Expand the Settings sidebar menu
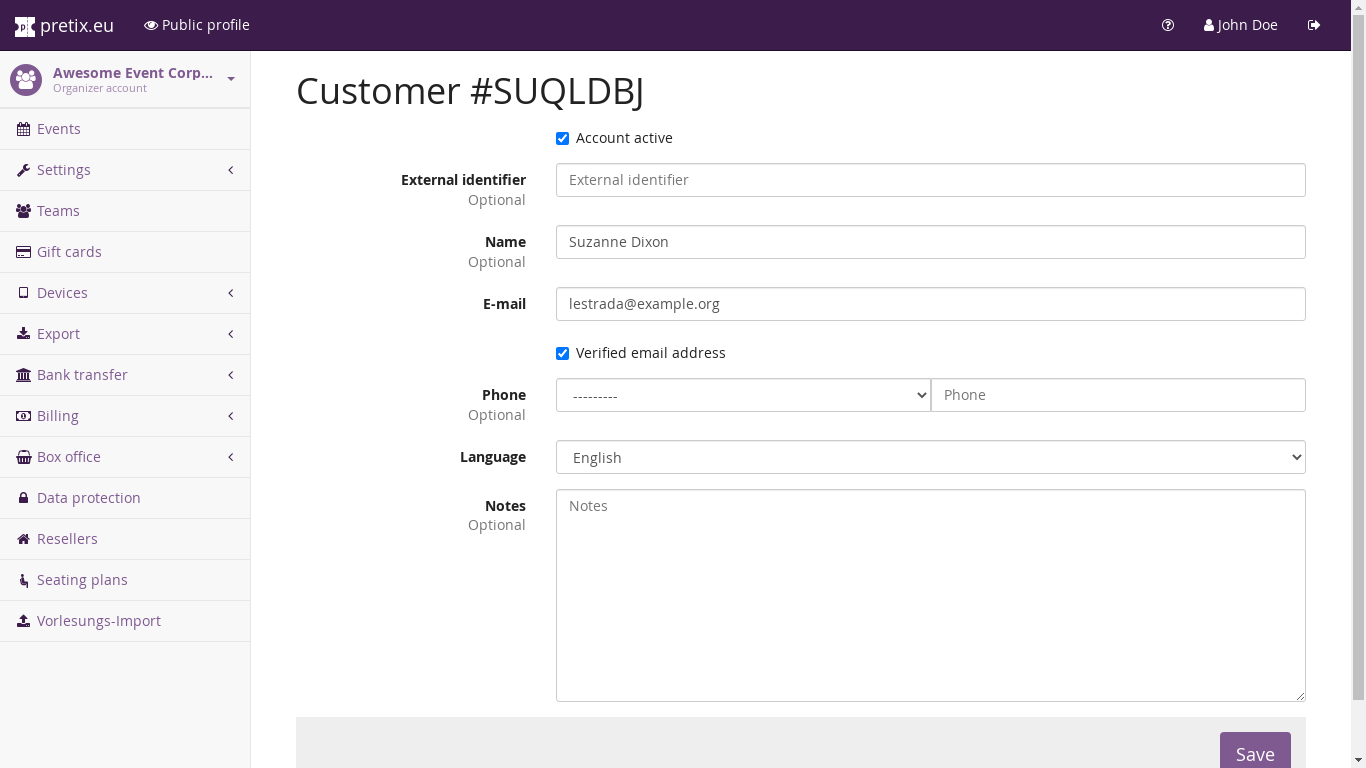 coord(125,170)
